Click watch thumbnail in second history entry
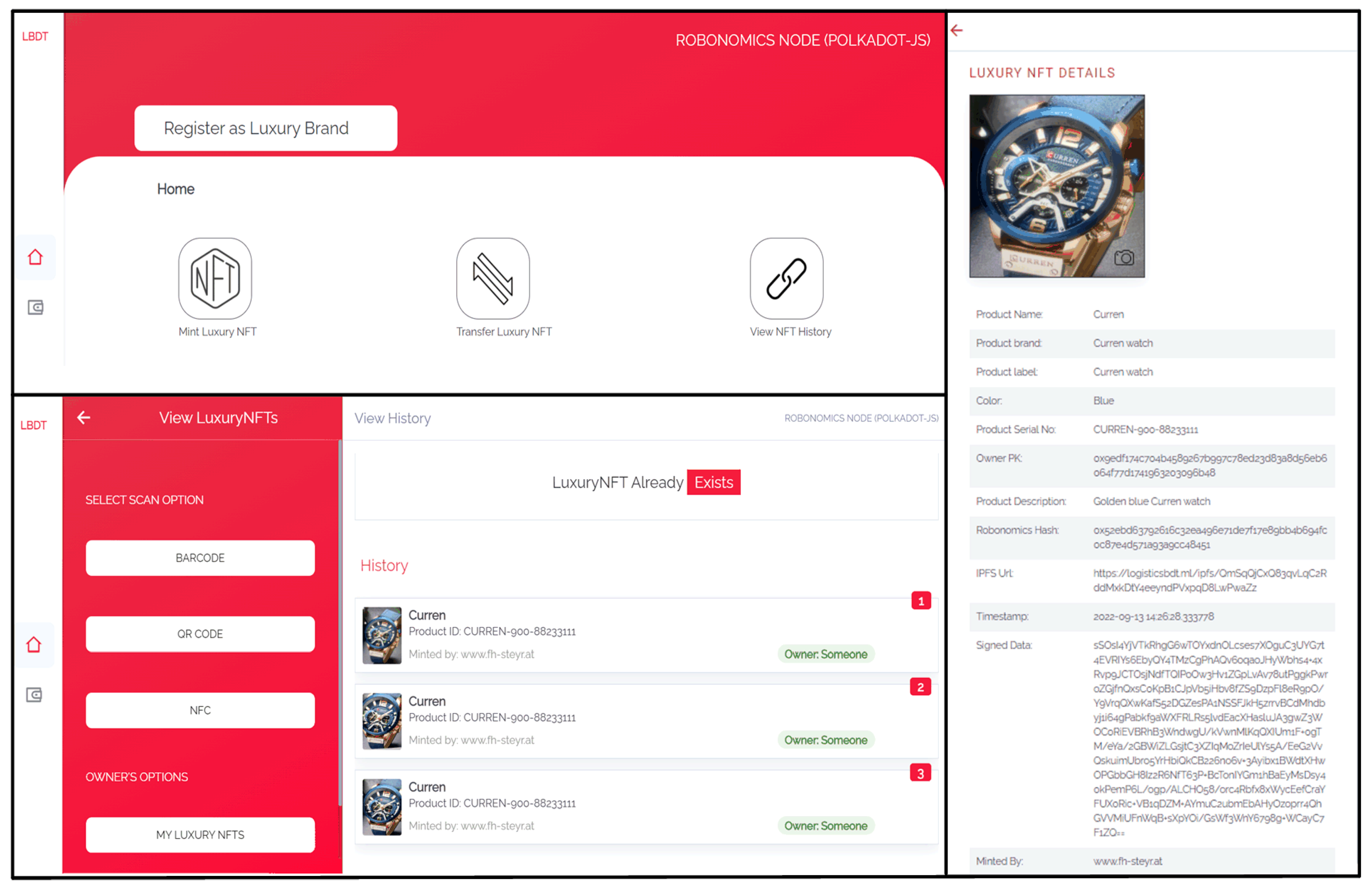This screenshot has width=1372, height=888. (382, 721)
